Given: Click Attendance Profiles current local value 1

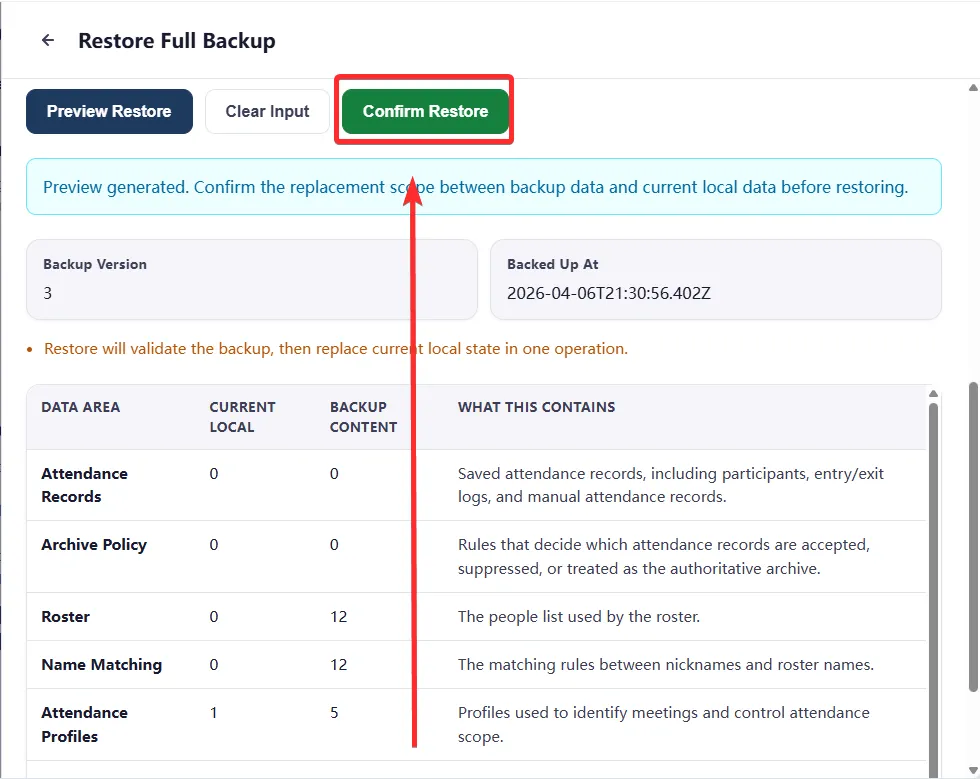Looking at the screenshot, I should pos(214,713).
